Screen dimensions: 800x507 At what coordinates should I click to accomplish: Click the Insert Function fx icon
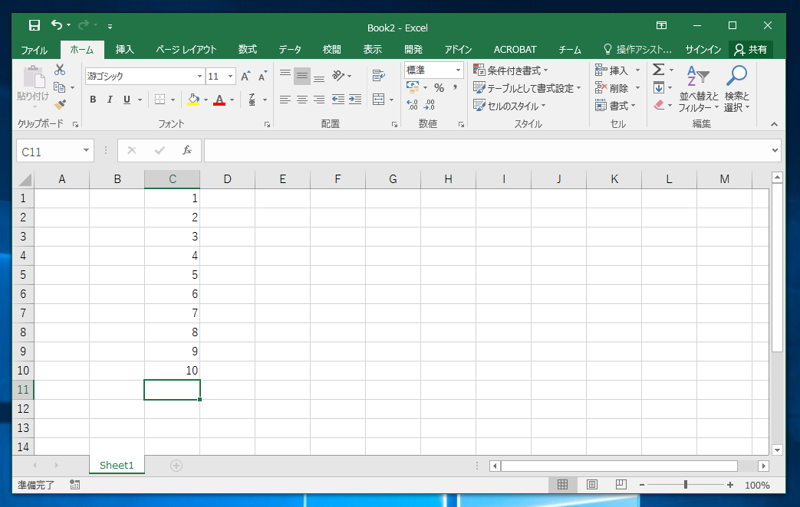click(187, 150)
